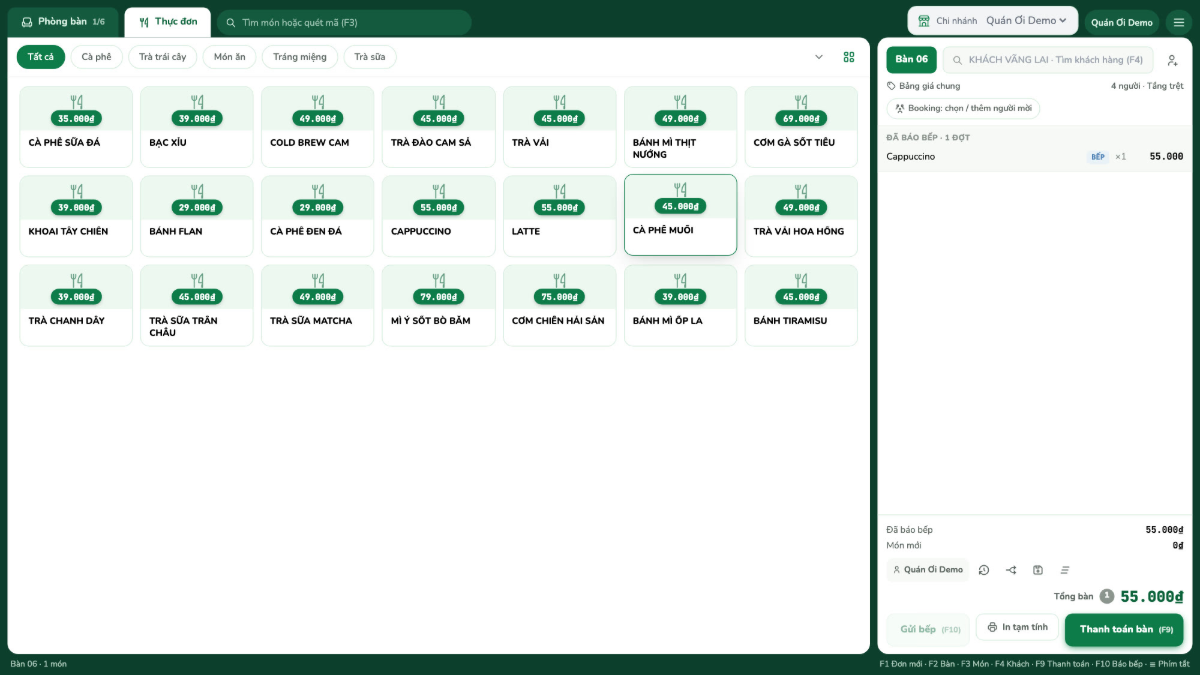The image size is (1200, 675).
Task: Click the Bảng giá chung price tag
Action: [923, 86]
